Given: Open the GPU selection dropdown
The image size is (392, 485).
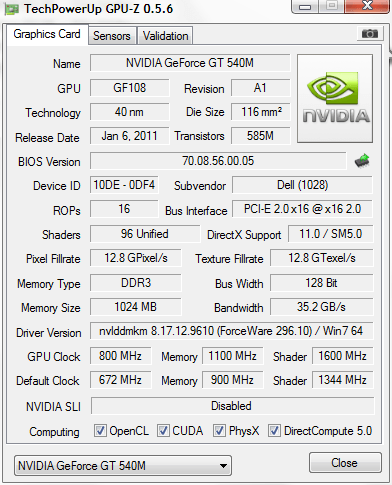Looking at the screenshot, I should pos(123,465).
